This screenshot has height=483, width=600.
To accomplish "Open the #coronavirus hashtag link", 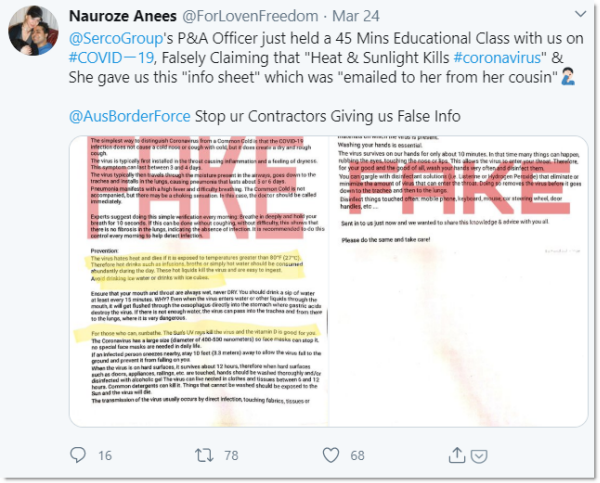I will [497, 58].
